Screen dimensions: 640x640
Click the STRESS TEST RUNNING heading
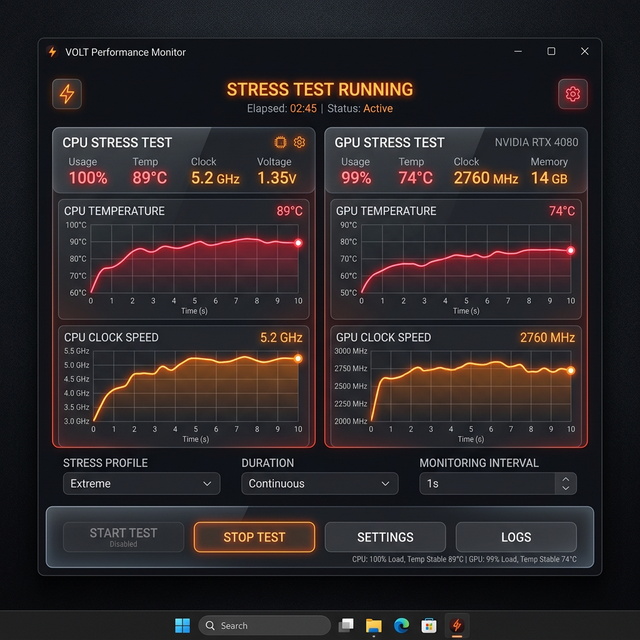[x=320, y=89]
